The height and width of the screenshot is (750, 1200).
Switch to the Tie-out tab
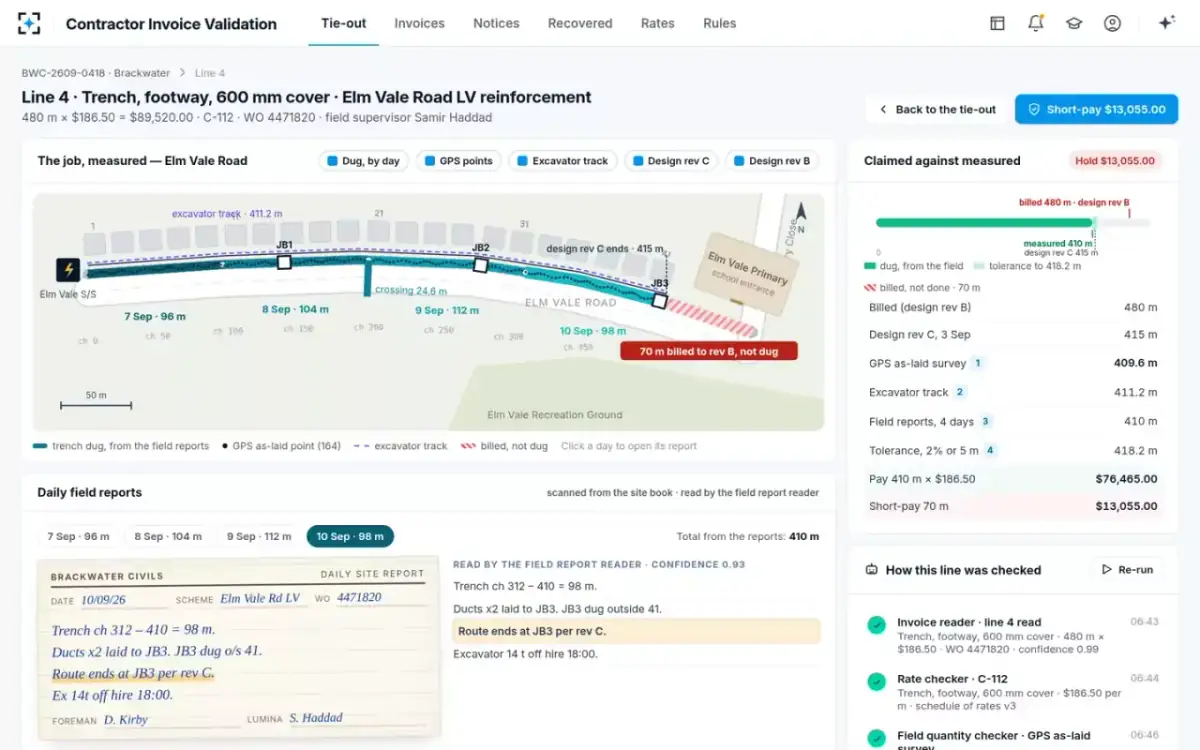(x=343, y=23)
